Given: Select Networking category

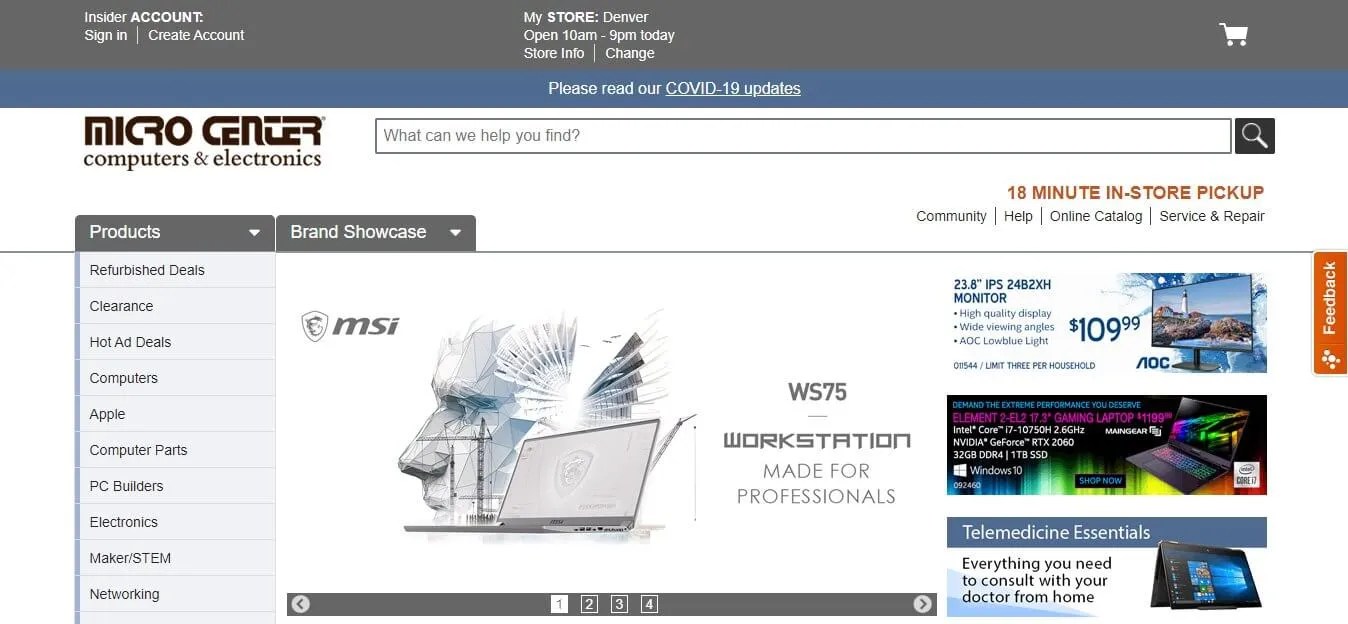Looking at the screenshot, I should 175,594.
